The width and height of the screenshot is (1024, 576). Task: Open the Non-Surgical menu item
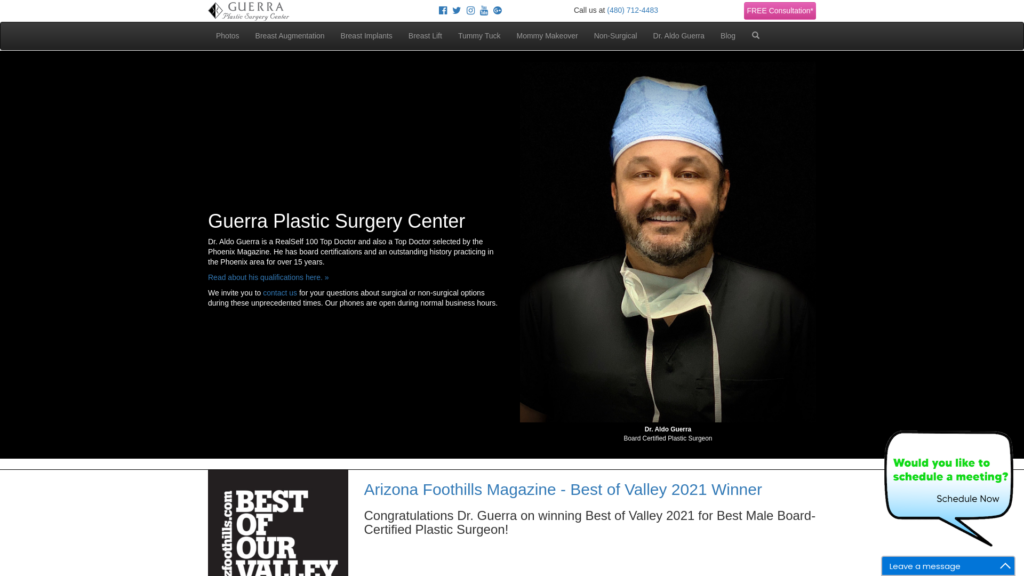click(615, 36)
